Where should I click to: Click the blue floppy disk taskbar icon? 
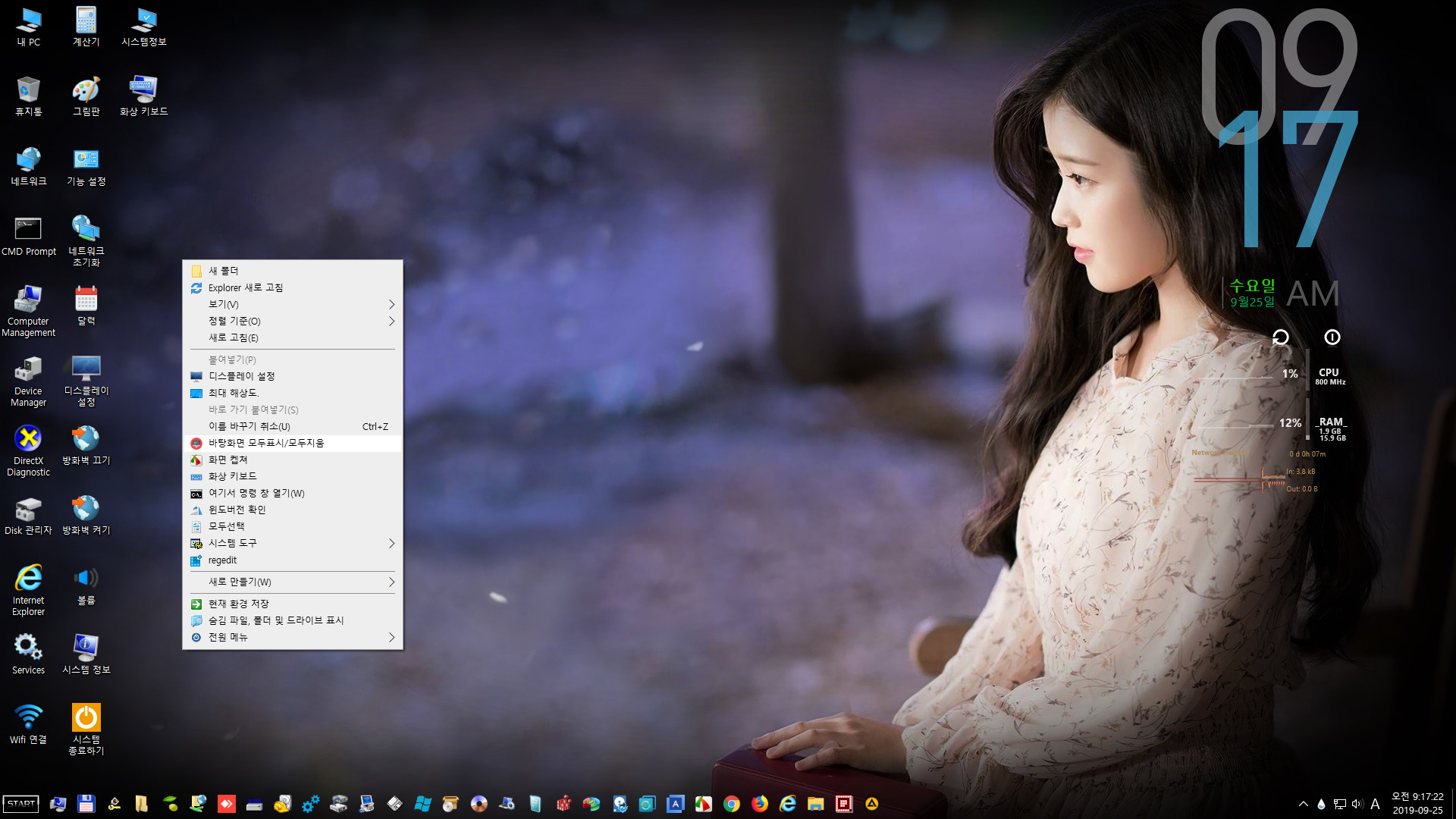pyautogui.click(x=86, y=804)
